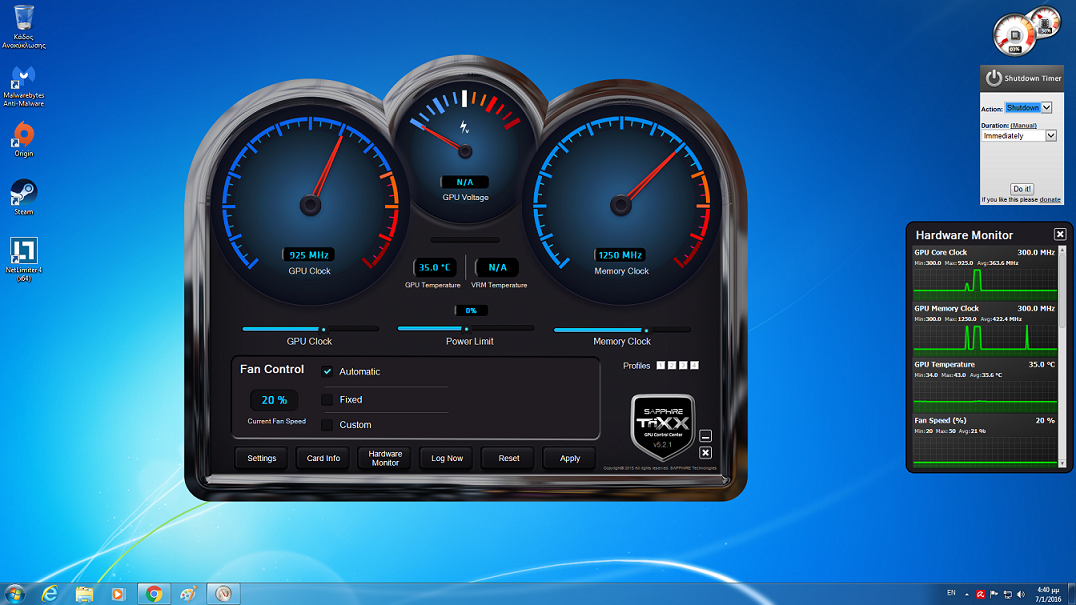Minimize TRIXX with the underscore icon

pos(705,436)
